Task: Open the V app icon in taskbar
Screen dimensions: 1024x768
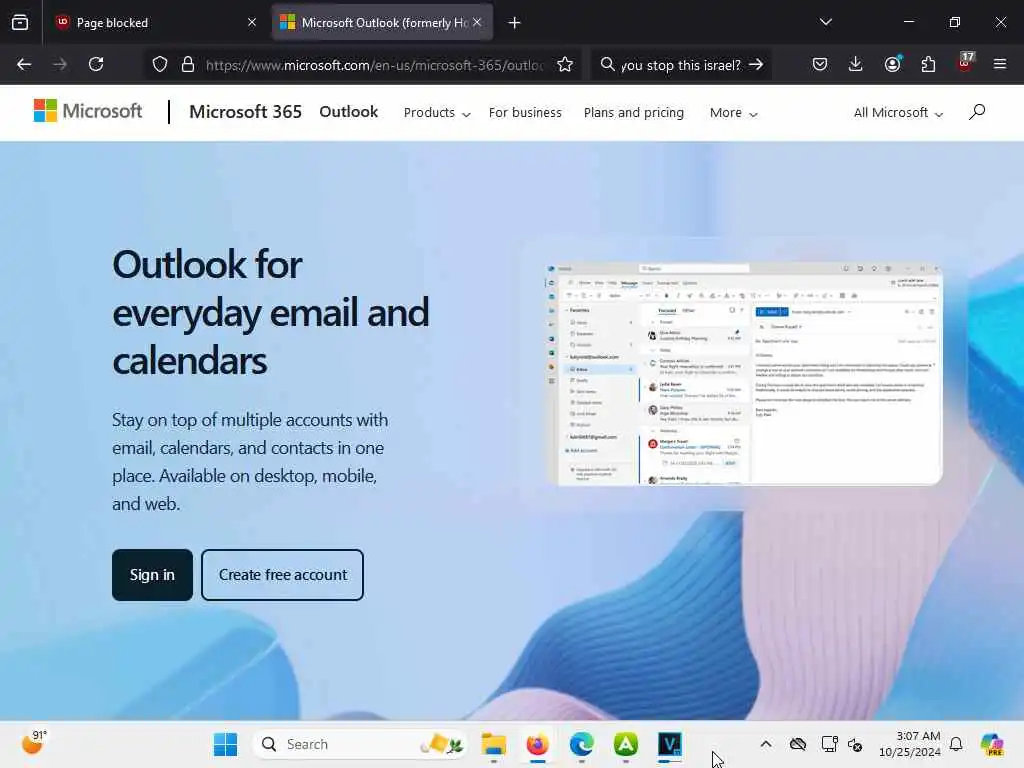Action: tap(669, 744)
